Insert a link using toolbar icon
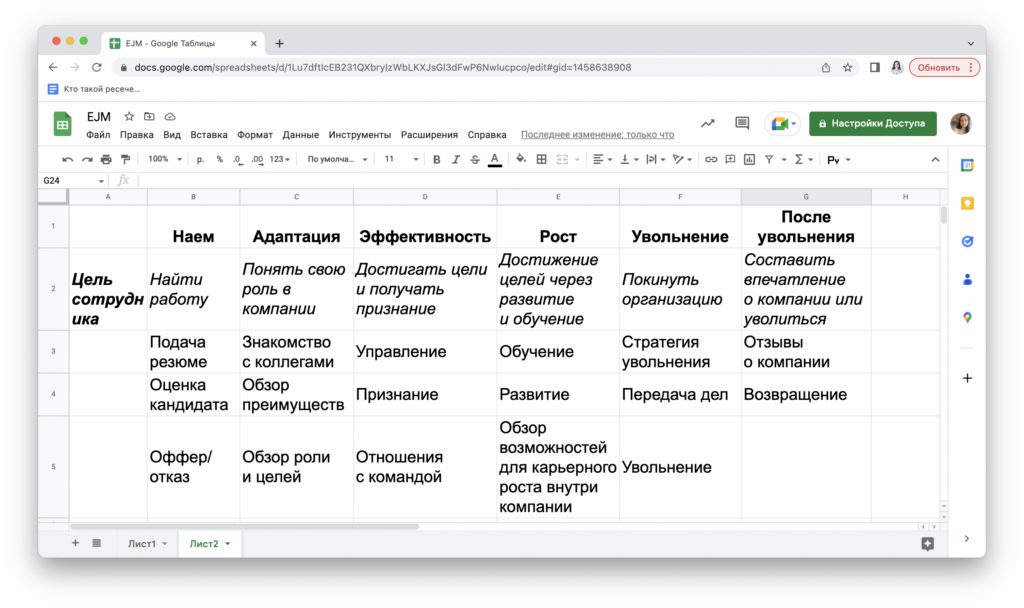Viewport: 1024px width, 608px height. 711,159
